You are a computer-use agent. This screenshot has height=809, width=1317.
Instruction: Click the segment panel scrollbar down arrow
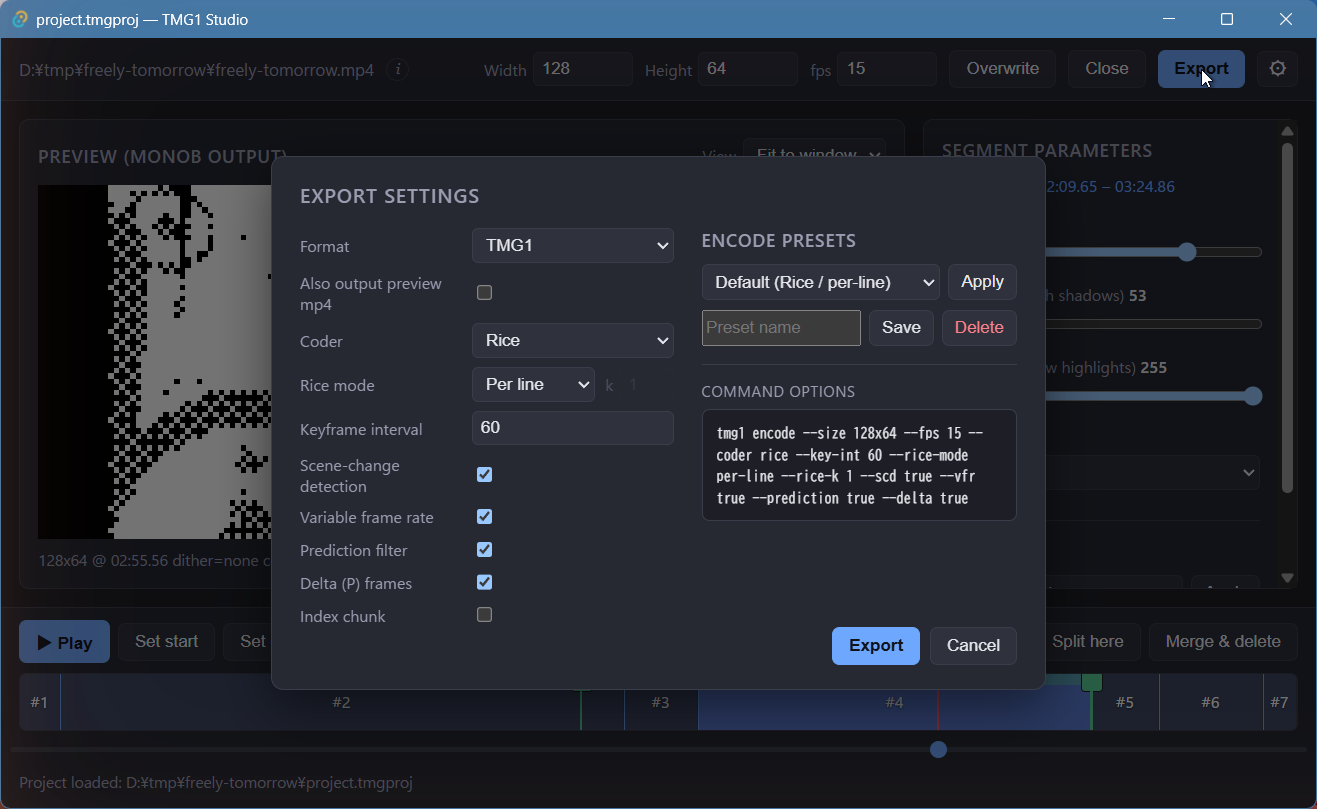[x=1288, y=578]
